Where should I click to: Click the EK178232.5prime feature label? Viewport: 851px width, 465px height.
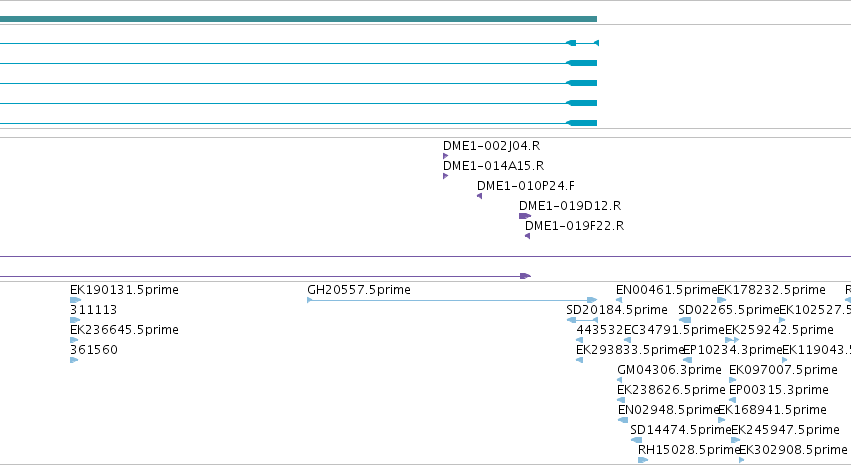771,290
